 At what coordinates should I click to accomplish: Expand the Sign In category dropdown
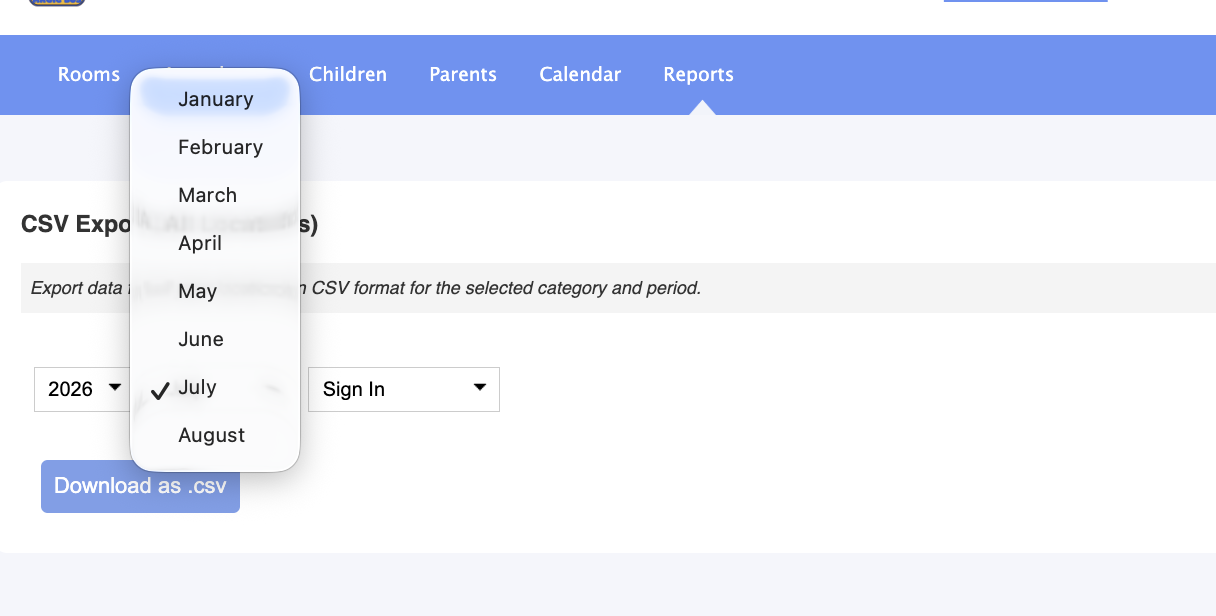pos(404,389)
